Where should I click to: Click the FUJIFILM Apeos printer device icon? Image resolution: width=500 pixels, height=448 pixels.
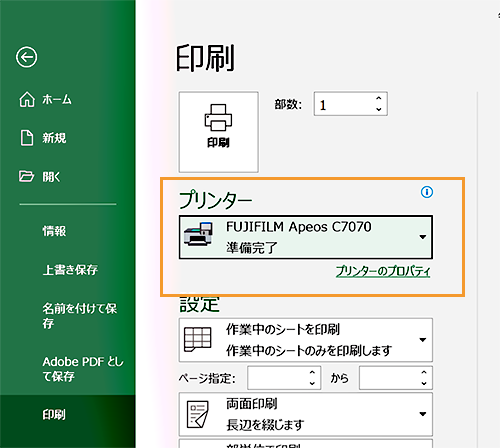tap(199, 234)
